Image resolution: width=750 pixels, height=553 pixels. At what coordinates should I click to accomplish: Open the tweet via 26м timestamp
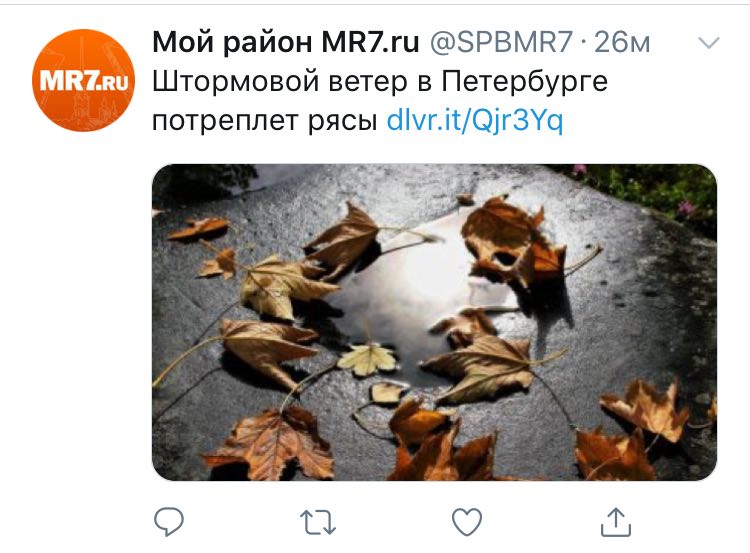pos(622,42)
